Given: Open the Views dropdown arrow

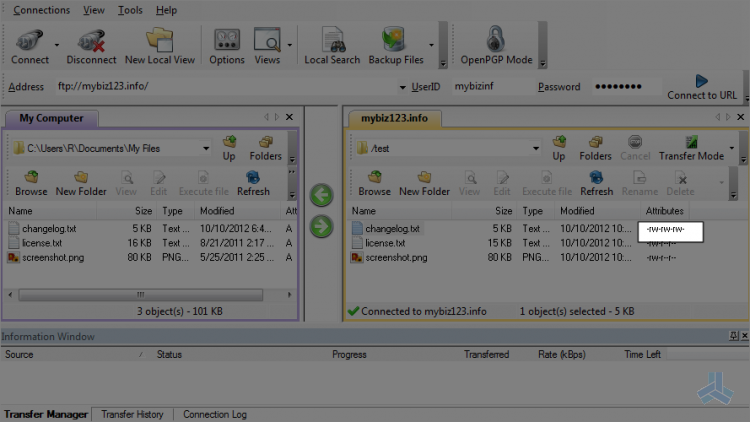Looking at the screenshot, I should (x=289, y=45).
